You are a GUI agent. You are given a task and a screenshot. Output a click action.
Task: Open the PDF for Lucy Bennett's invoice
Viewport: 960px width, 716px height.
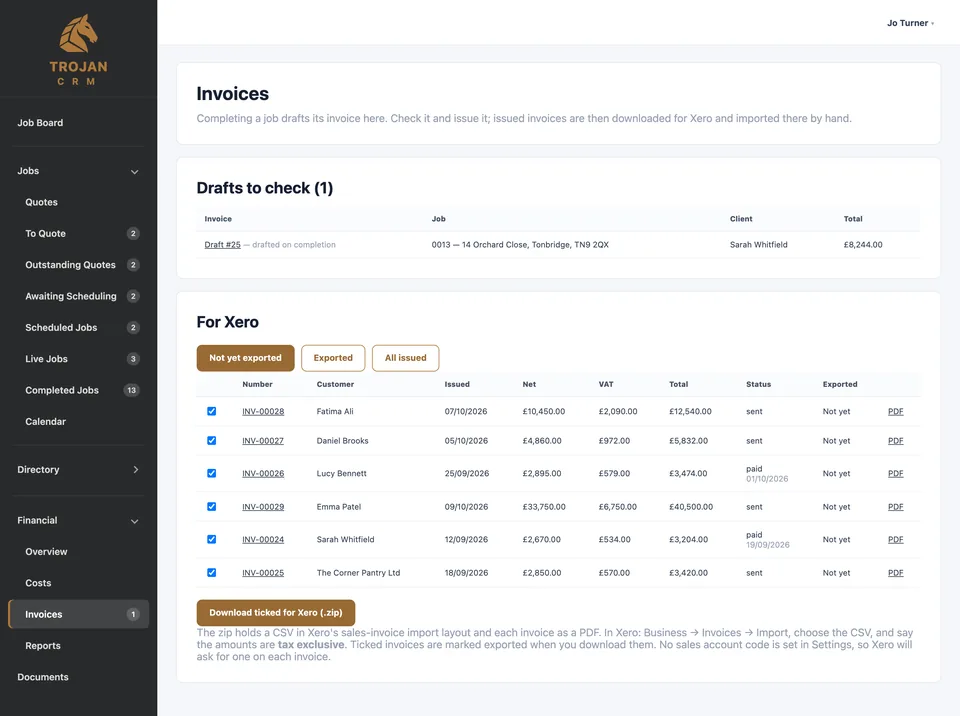tap(896, 473)
